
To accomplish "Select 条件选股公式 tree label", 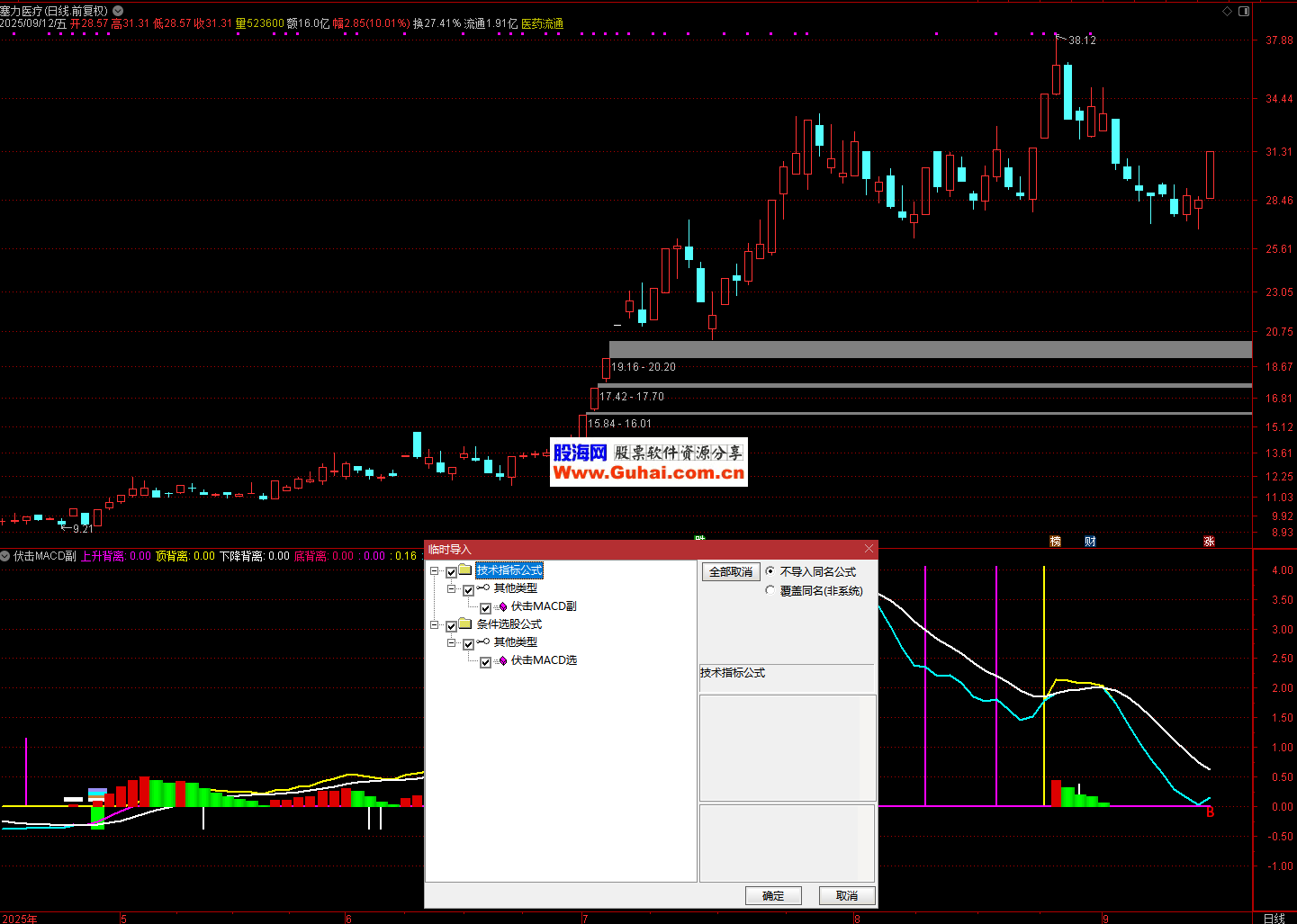I will pos(509,624).
